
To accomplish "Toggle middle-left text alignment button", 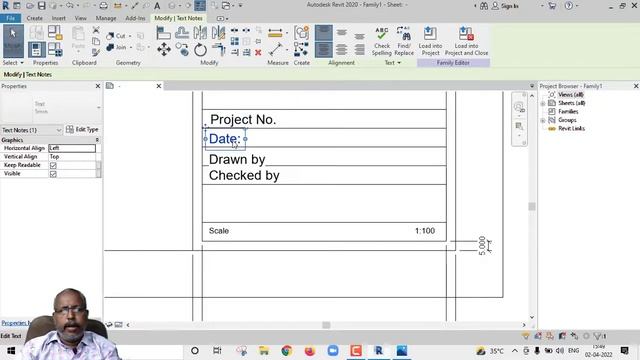I will 324,50.
